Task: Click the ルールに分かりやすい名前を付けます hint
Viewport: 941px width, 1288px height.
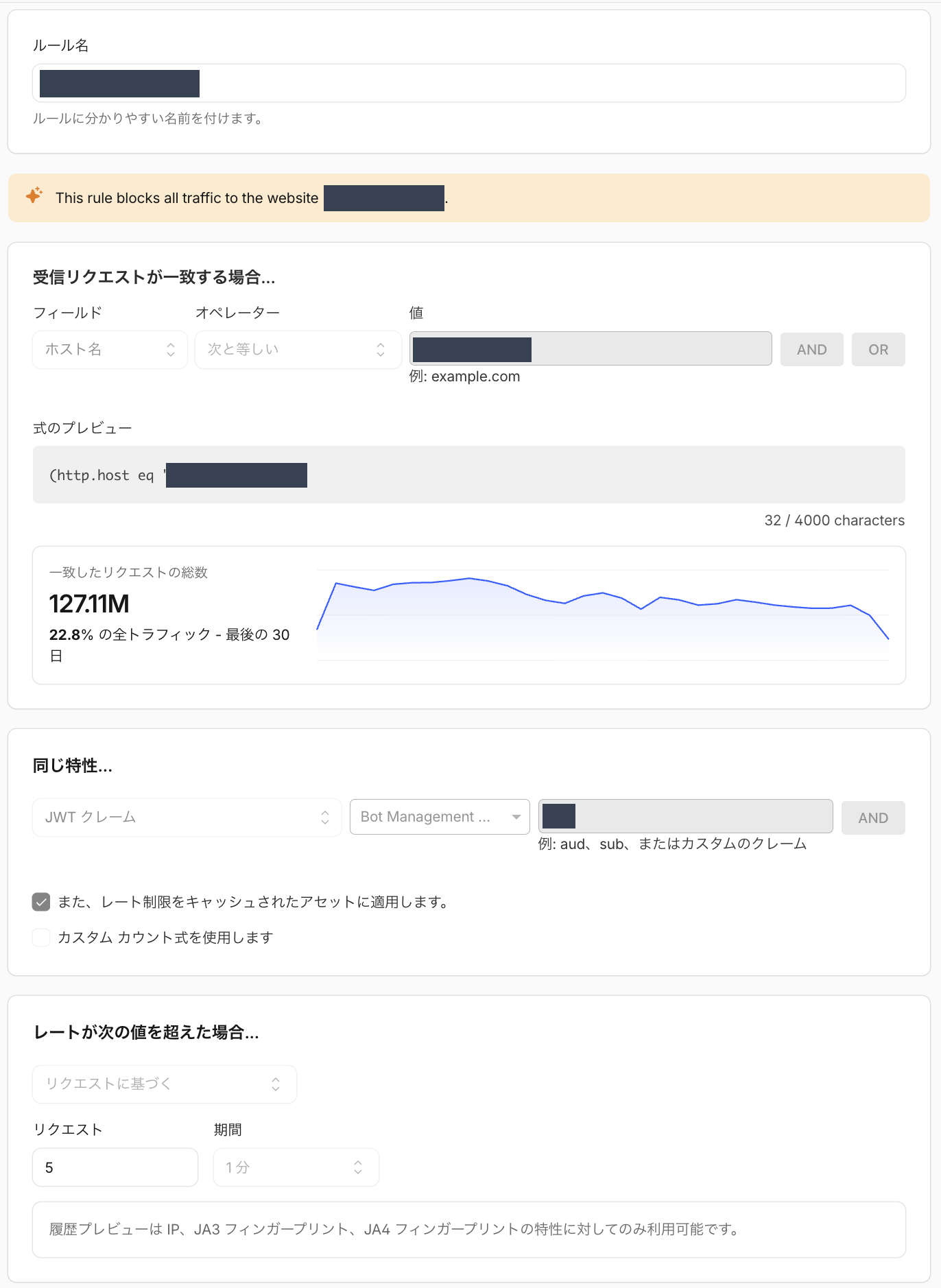Action: click(148, 119)
